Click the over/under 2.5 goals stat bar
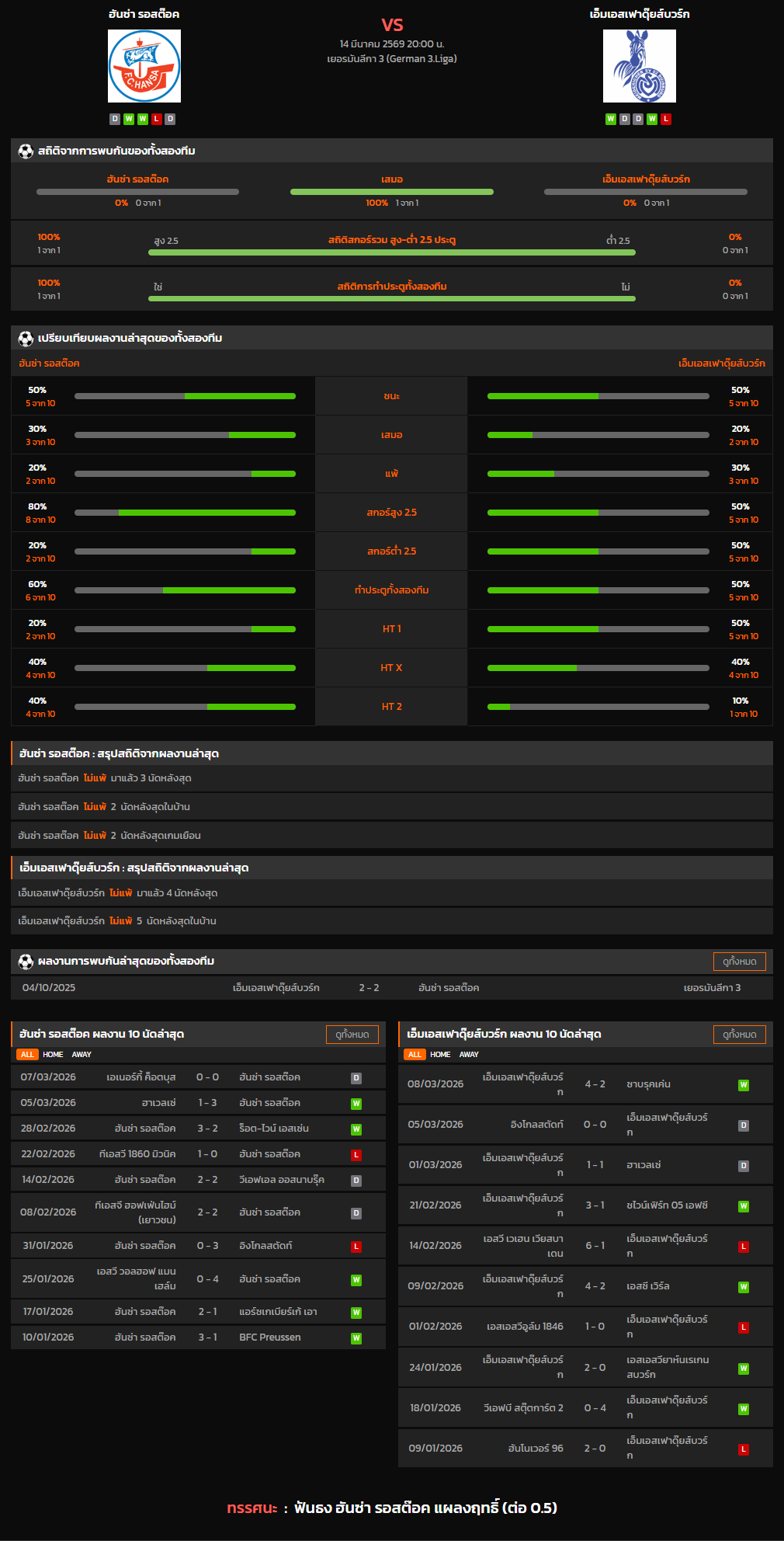This screenshot has height=1541, width=784. point(391,252)
